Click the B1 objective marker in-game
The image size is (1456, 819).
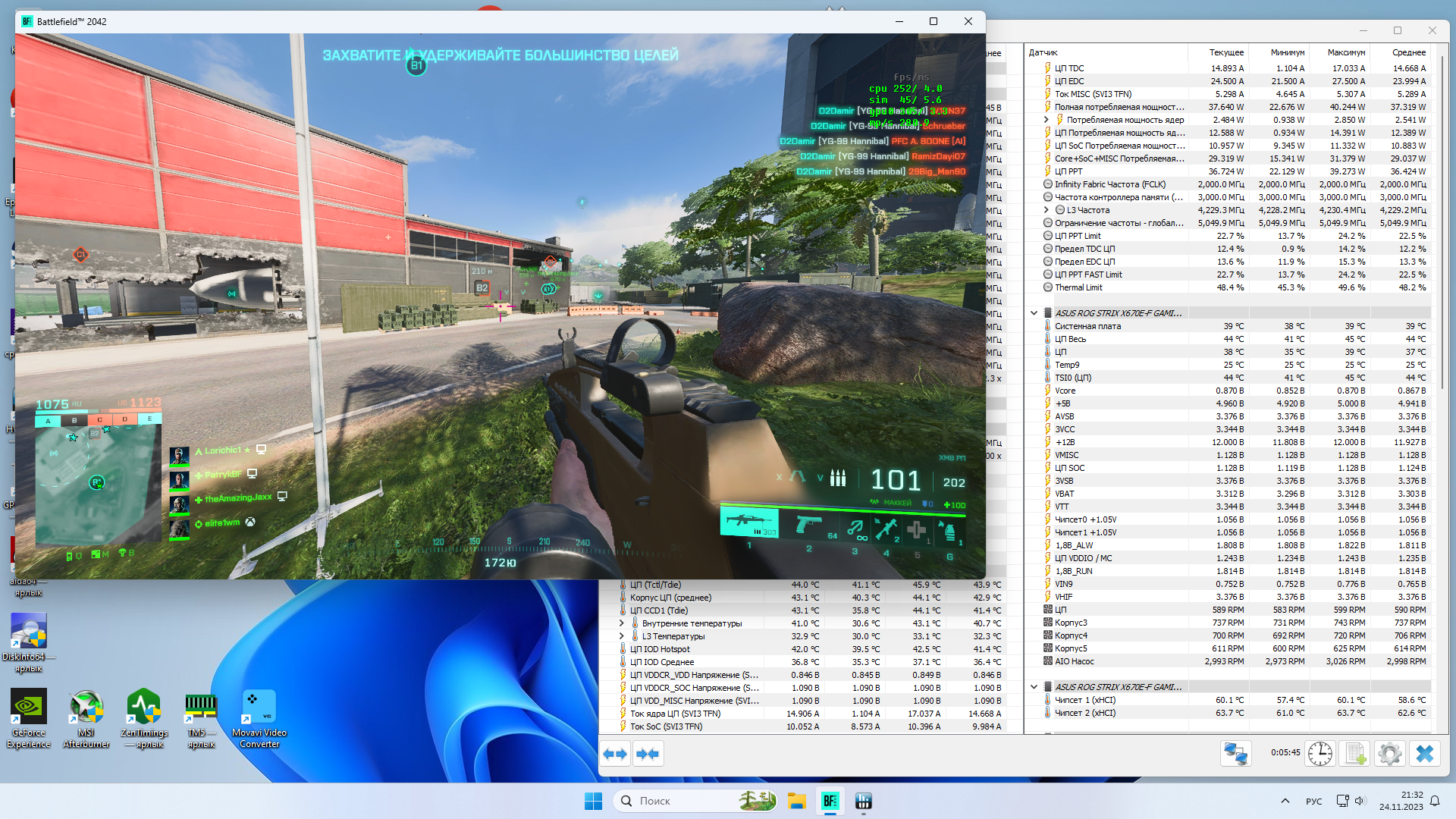click(x=416, y=66)
